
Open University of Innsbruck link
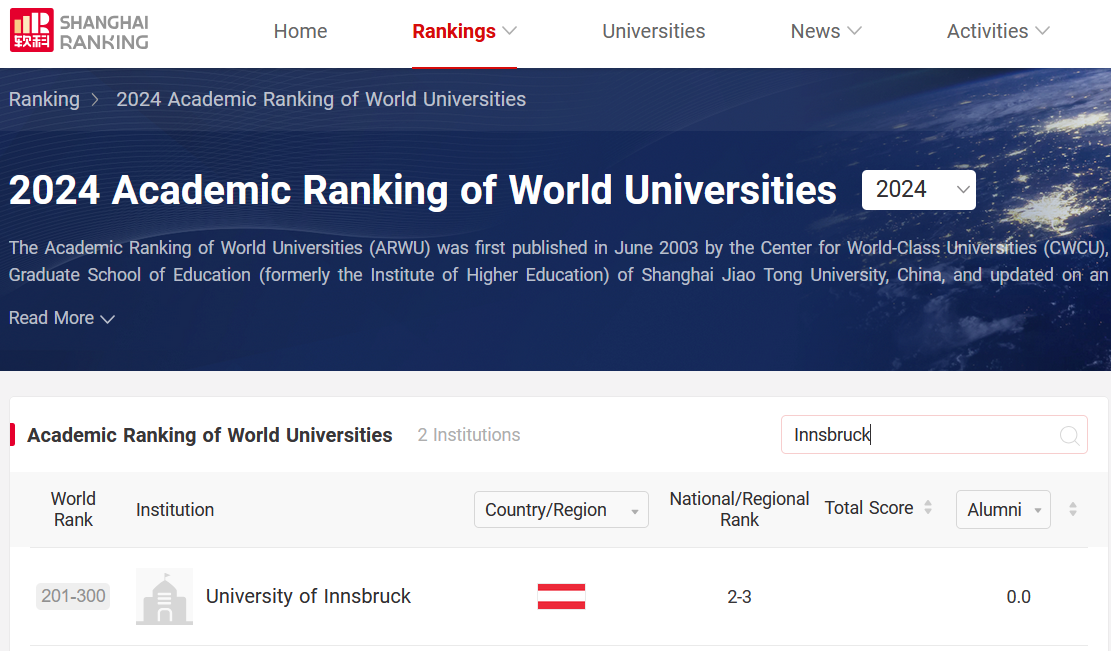[x=308, y=596]
